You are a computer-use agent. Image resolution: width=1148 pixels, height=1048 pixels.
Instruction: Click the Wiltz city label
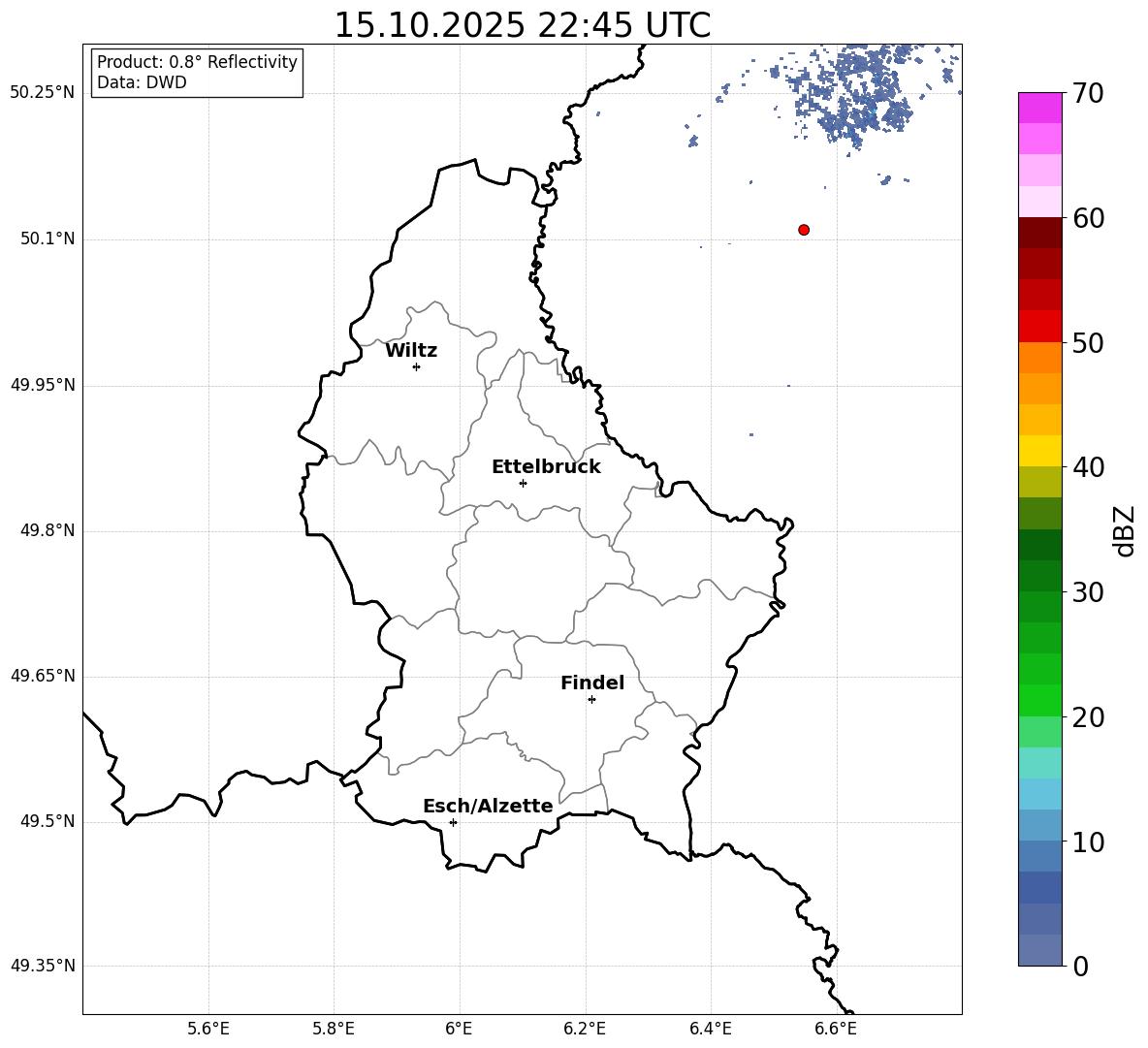(411, 351)
